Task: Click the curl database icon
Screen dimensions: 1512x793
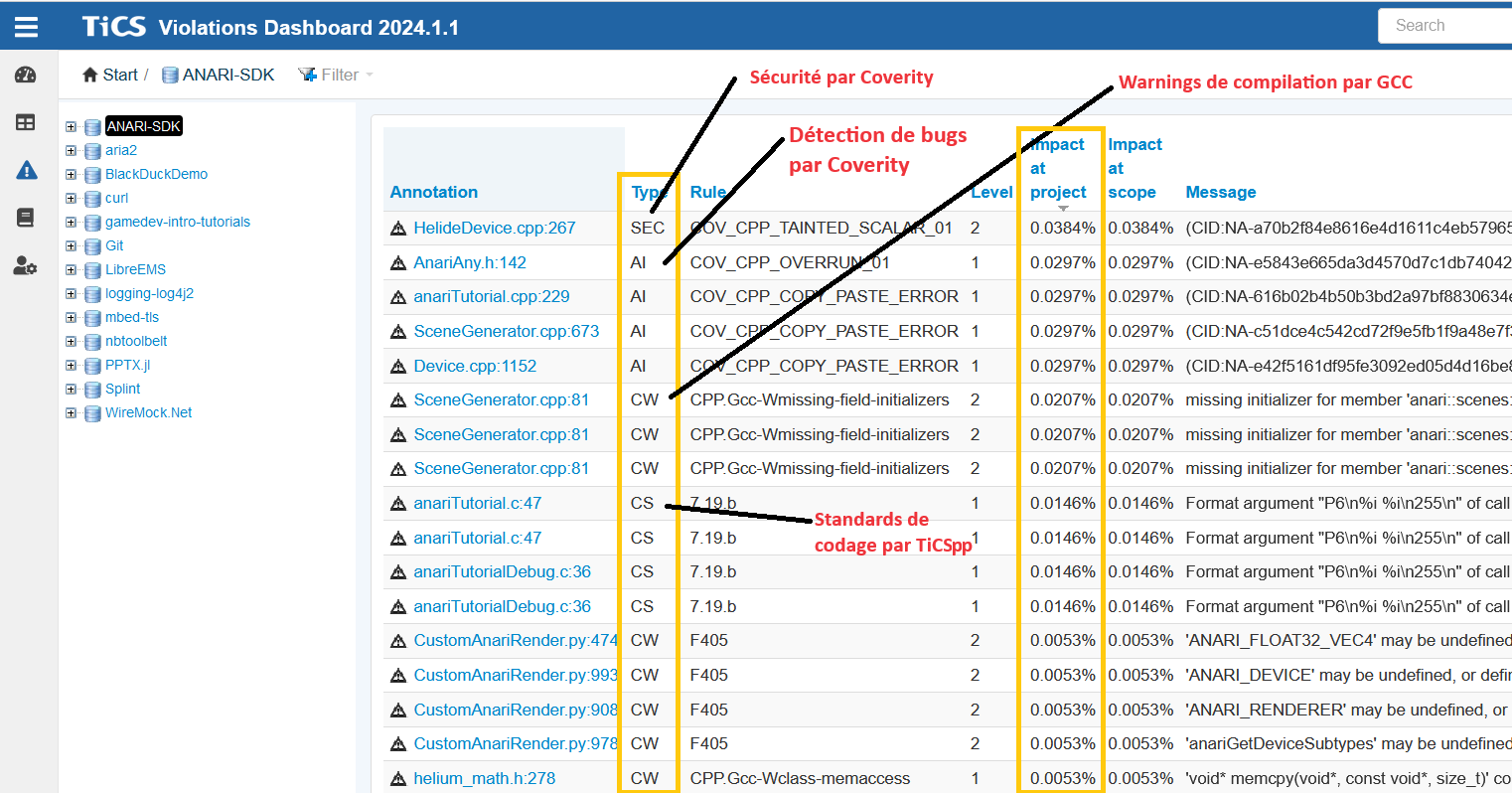Action: 92,199
